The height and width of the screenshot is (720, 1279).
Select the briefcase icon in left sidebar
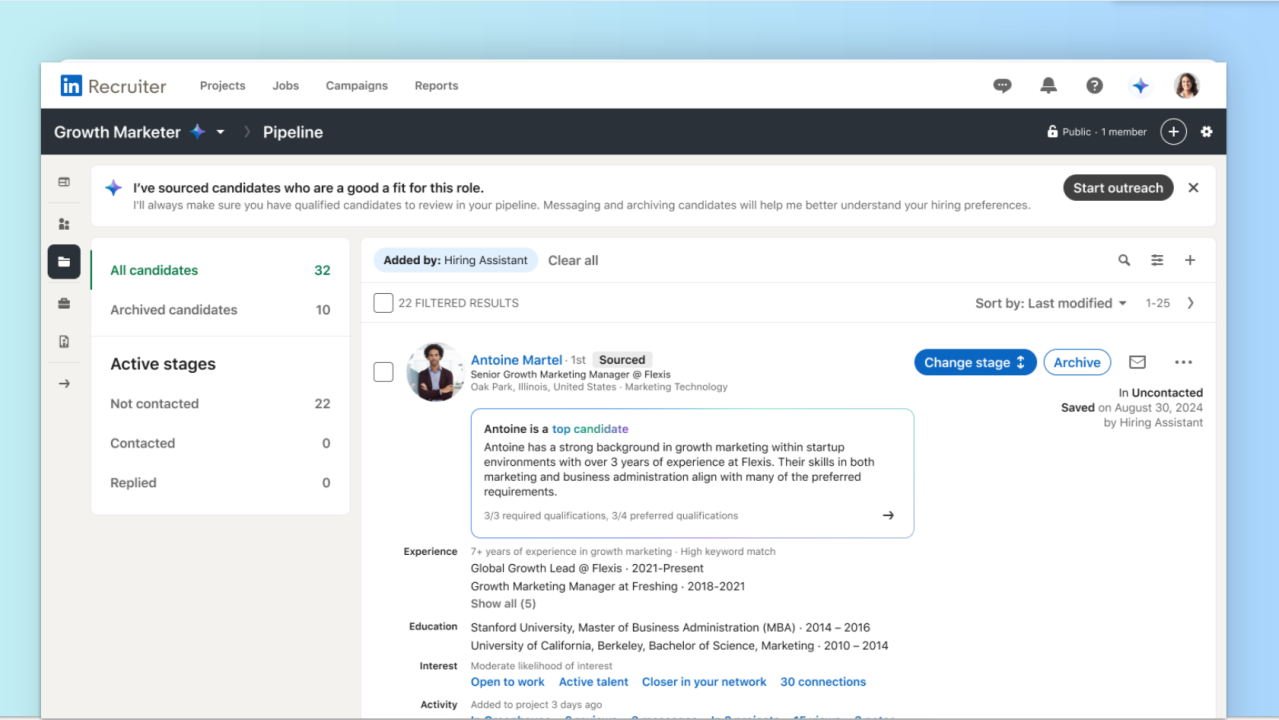[x=64, y=303]
